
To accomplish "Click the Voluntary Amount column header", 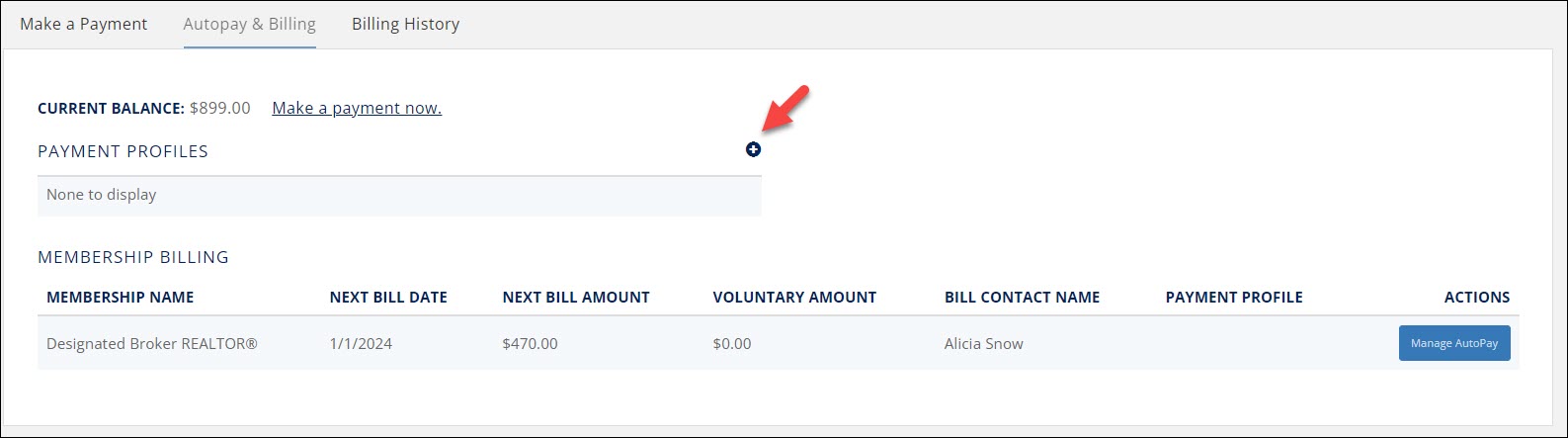I will [794, 297].
